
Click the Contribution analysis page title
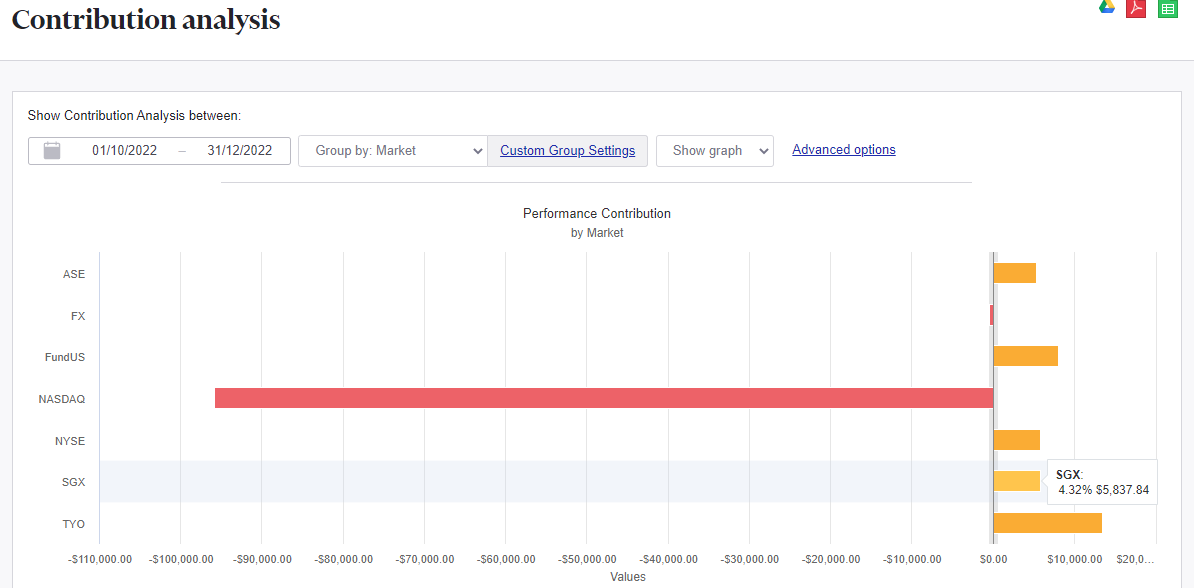click(x=144, y=19)
